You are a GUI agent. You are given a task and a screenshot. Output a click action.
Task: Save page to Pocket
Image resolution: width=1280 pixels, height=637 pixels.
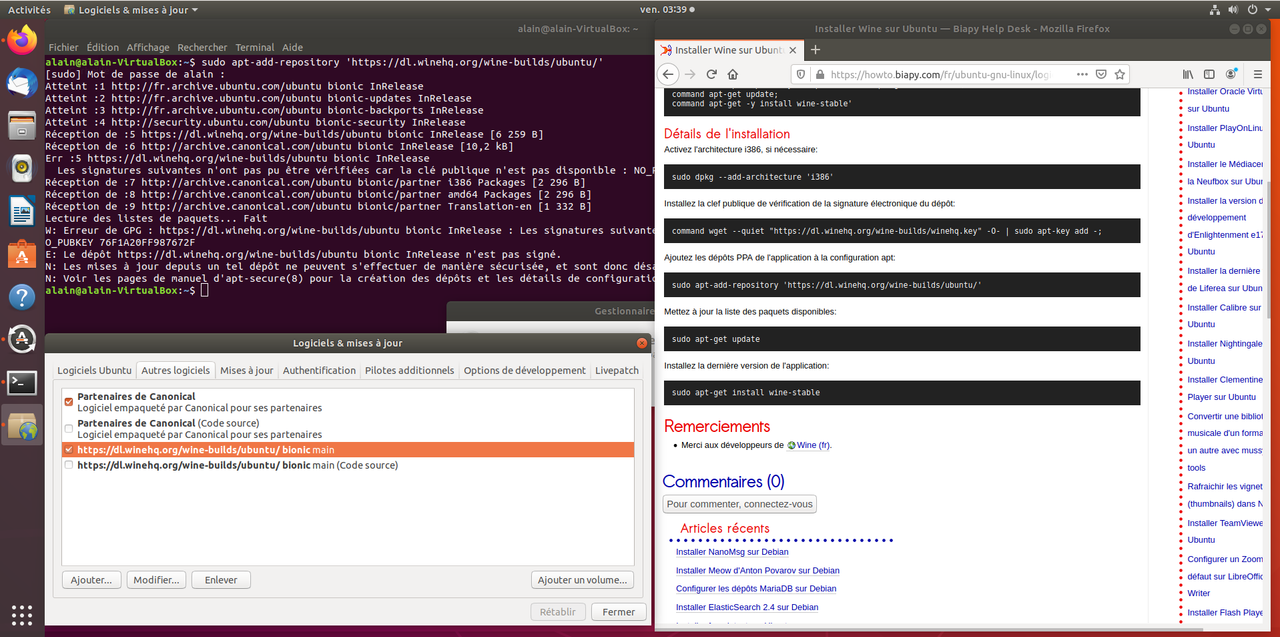tap(1101, 74)
